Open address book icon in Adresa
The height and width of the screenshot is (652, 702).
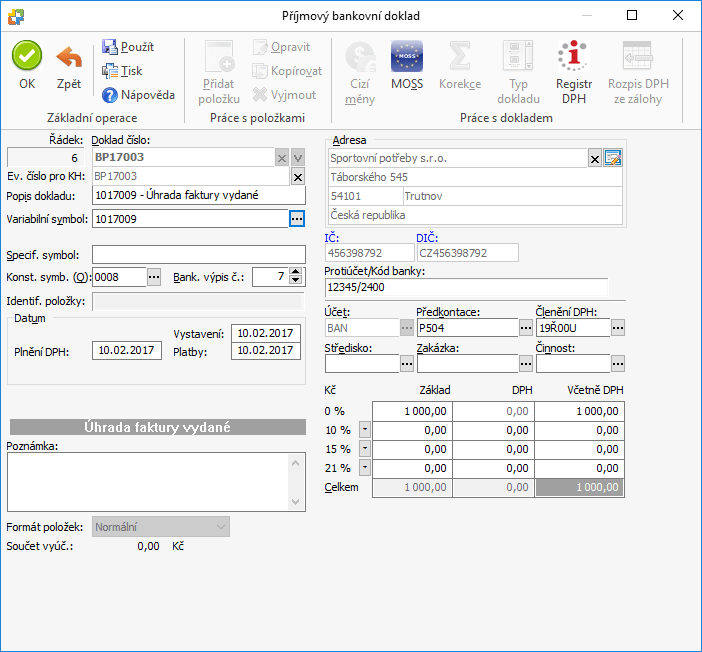click(x=613, y=158)
